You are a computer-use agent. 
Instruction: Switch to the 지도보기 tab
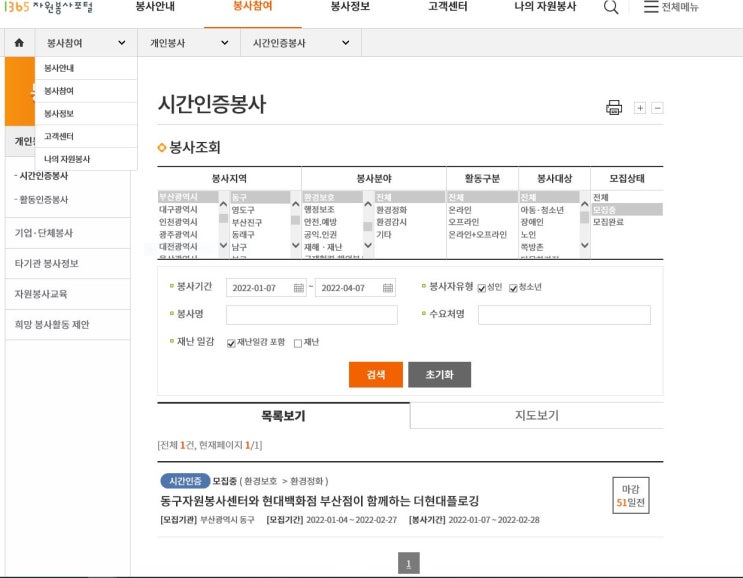pyautogui.click(x=537, y=415)
